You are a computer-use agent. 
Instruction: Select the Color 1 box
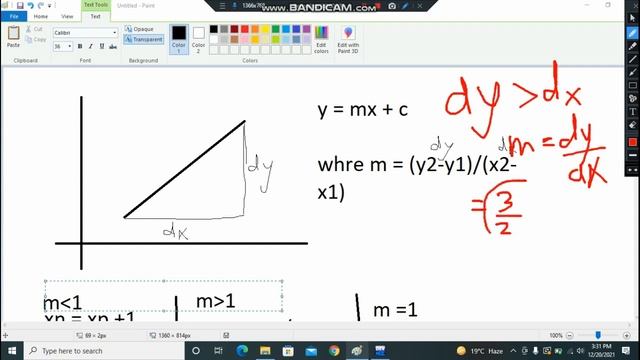coord(179,39)
